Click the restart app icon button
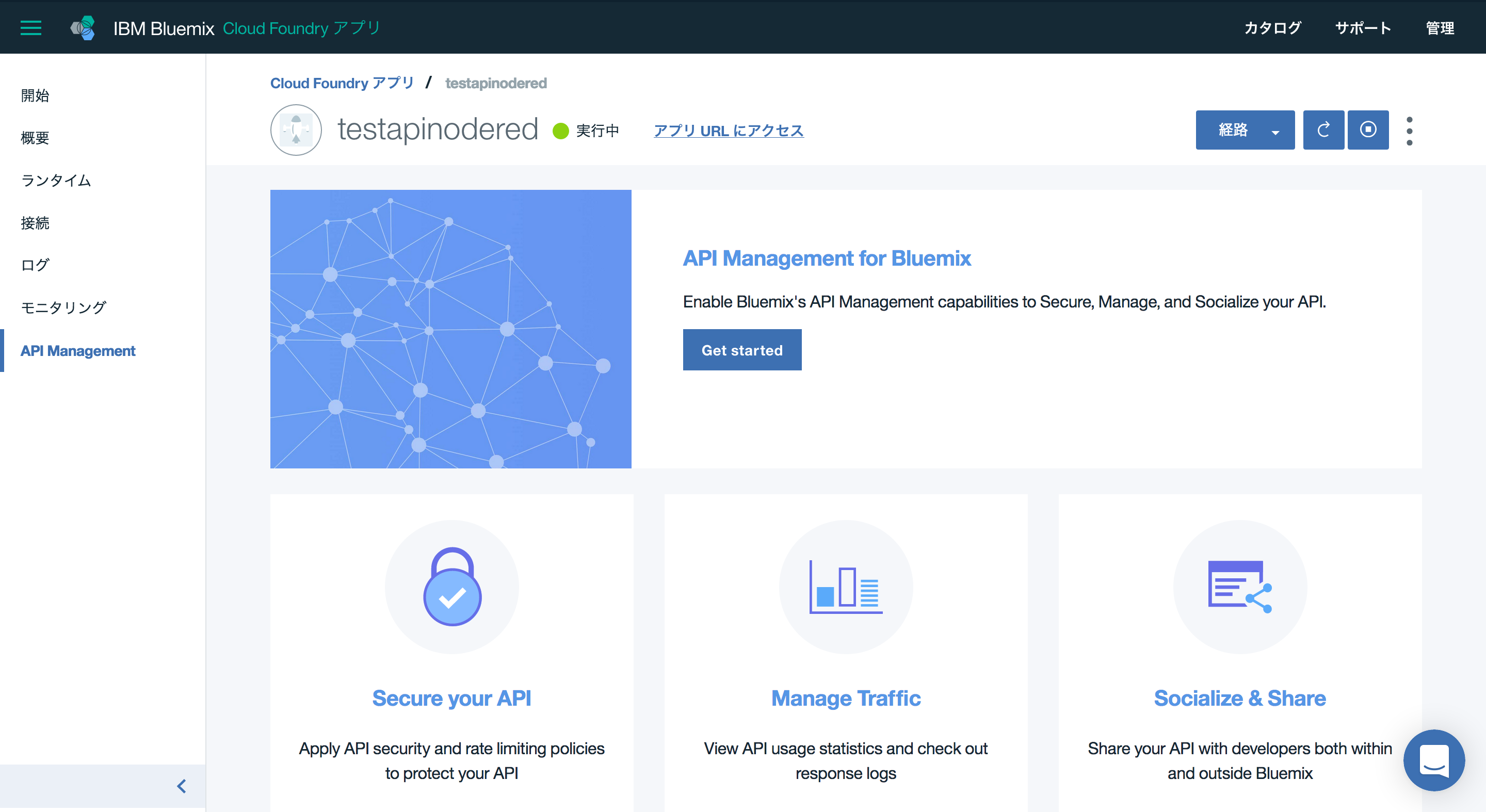The height and width of the screenshot is (812, 1486). click(x=1323, y=130)
